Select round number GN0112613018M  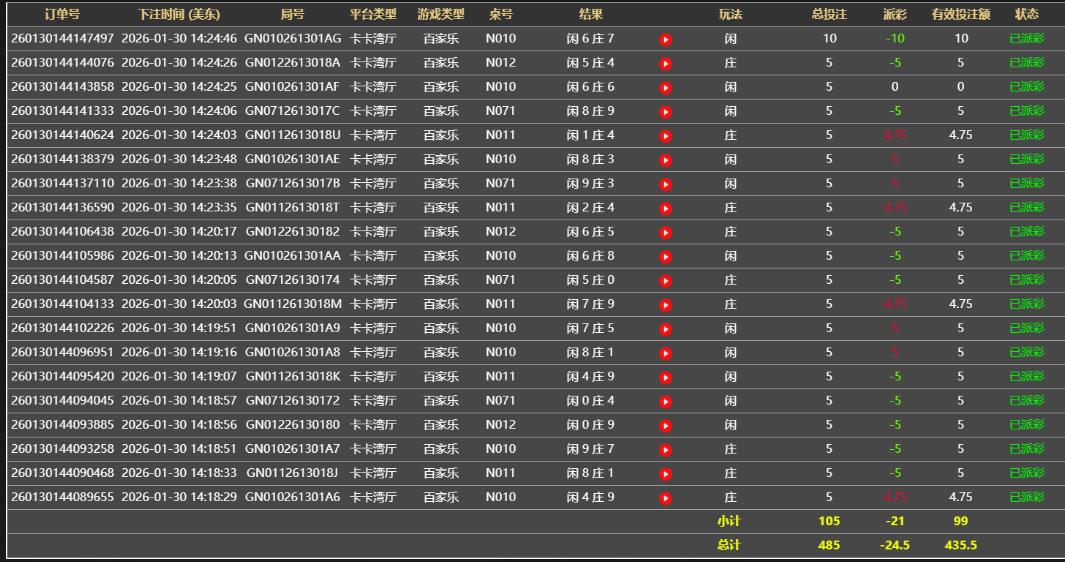click(x=292, y=304)
